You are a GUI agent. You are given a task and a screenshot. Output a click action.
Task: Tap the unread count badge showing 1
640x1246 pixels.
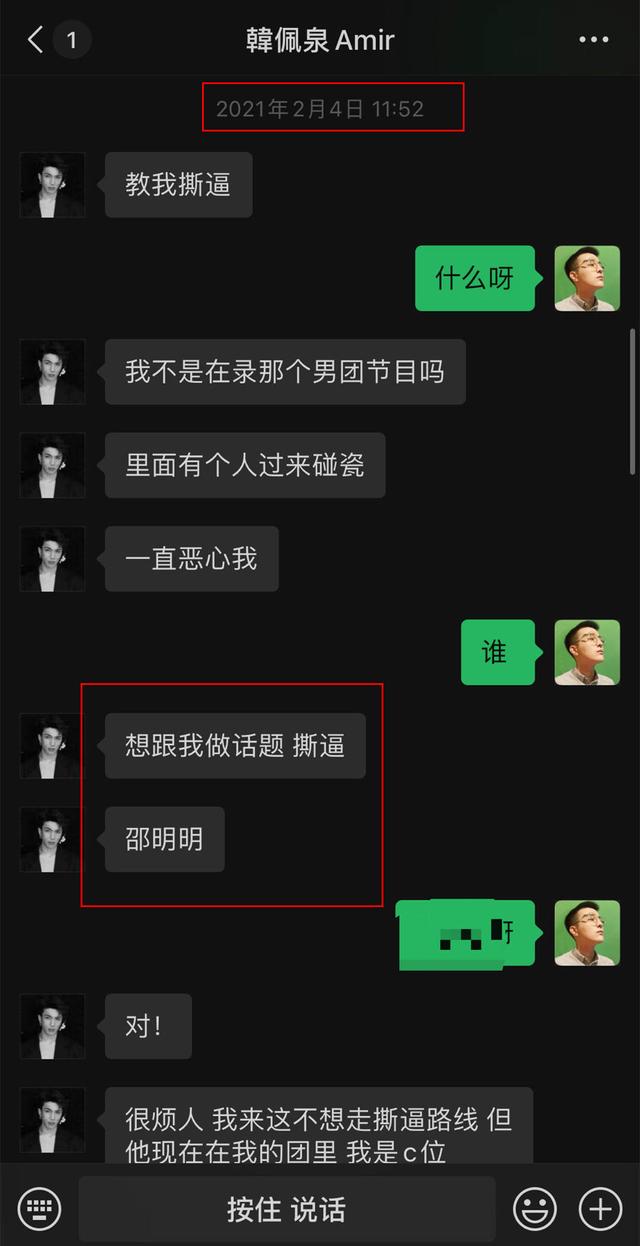[71, 41]
